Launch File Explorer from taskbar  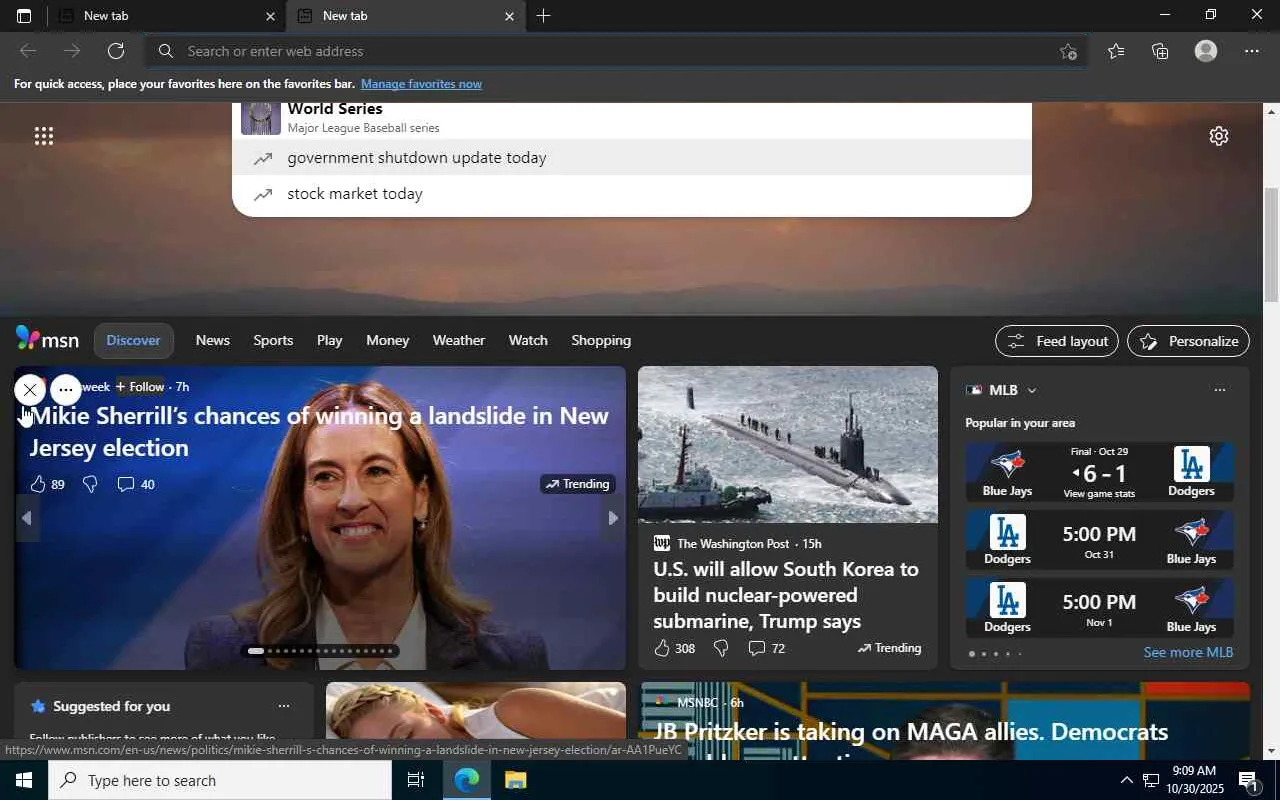(x=515, y=780)
